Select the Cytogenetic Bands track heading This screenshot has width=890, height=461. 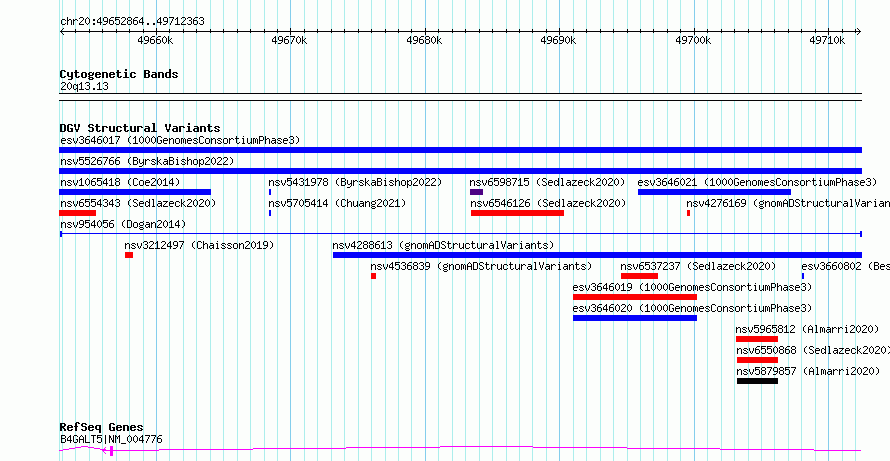point(119,74)
